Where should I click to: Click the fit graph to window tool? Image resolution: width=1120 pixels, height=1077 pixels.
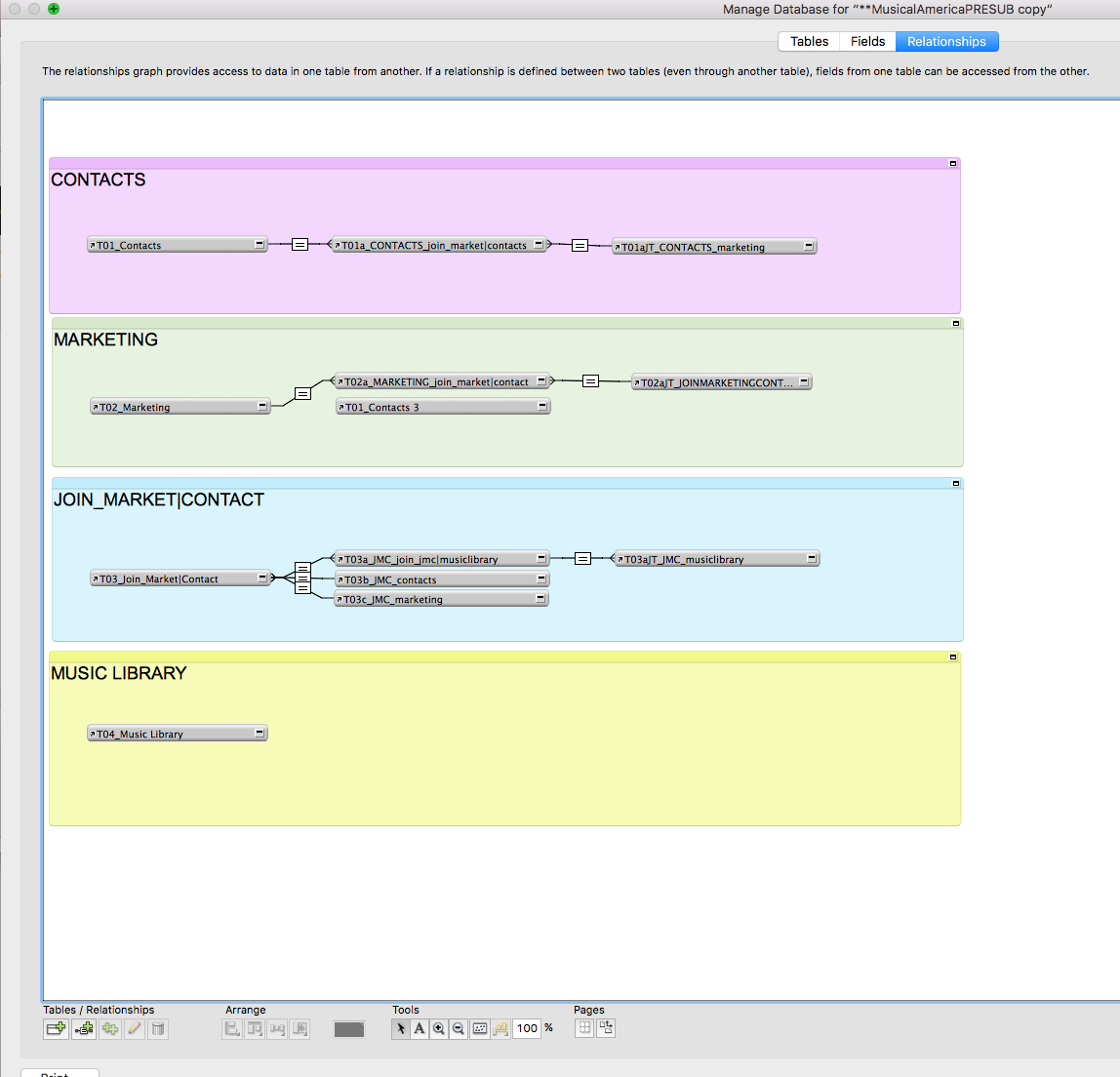pos(480,1029)
